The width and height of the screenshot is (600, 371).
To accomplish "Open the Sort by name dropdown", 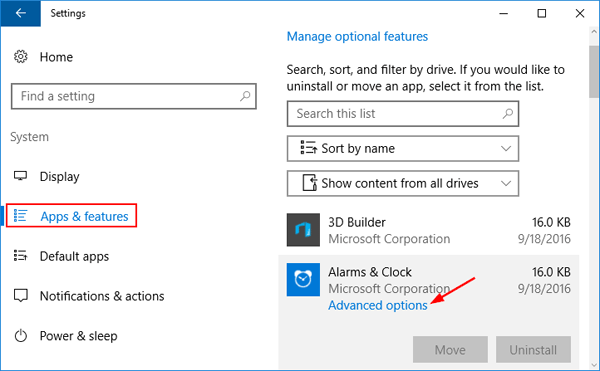I will [x=403, y=148].
